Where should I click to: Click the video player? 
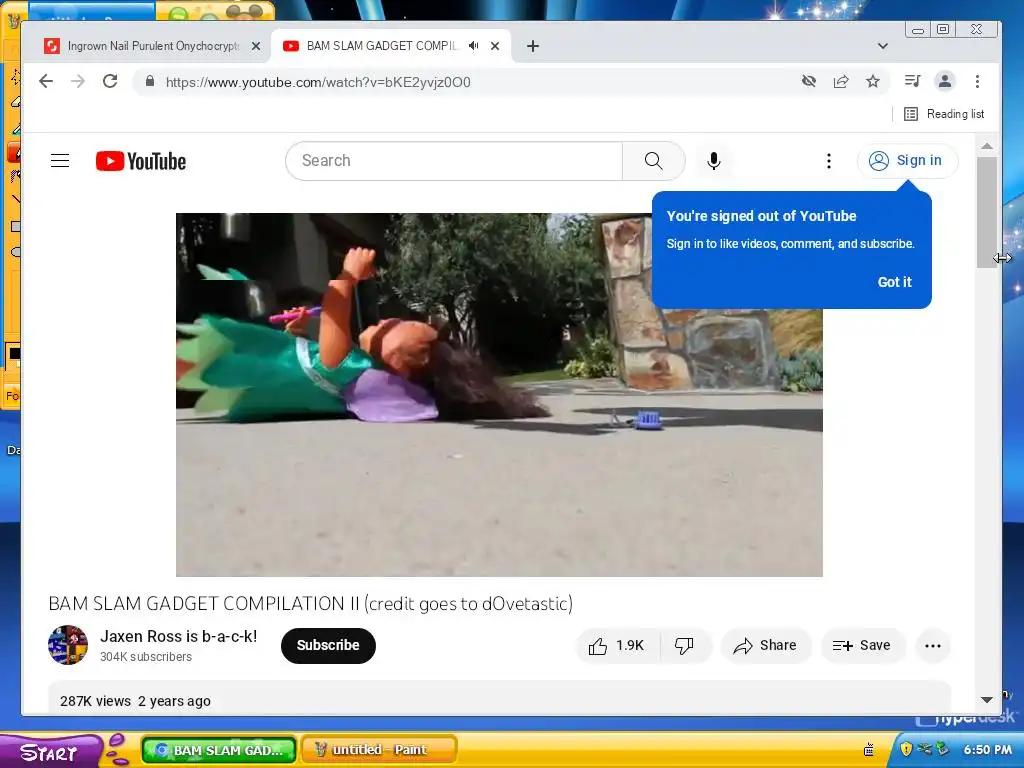(499, 394)
